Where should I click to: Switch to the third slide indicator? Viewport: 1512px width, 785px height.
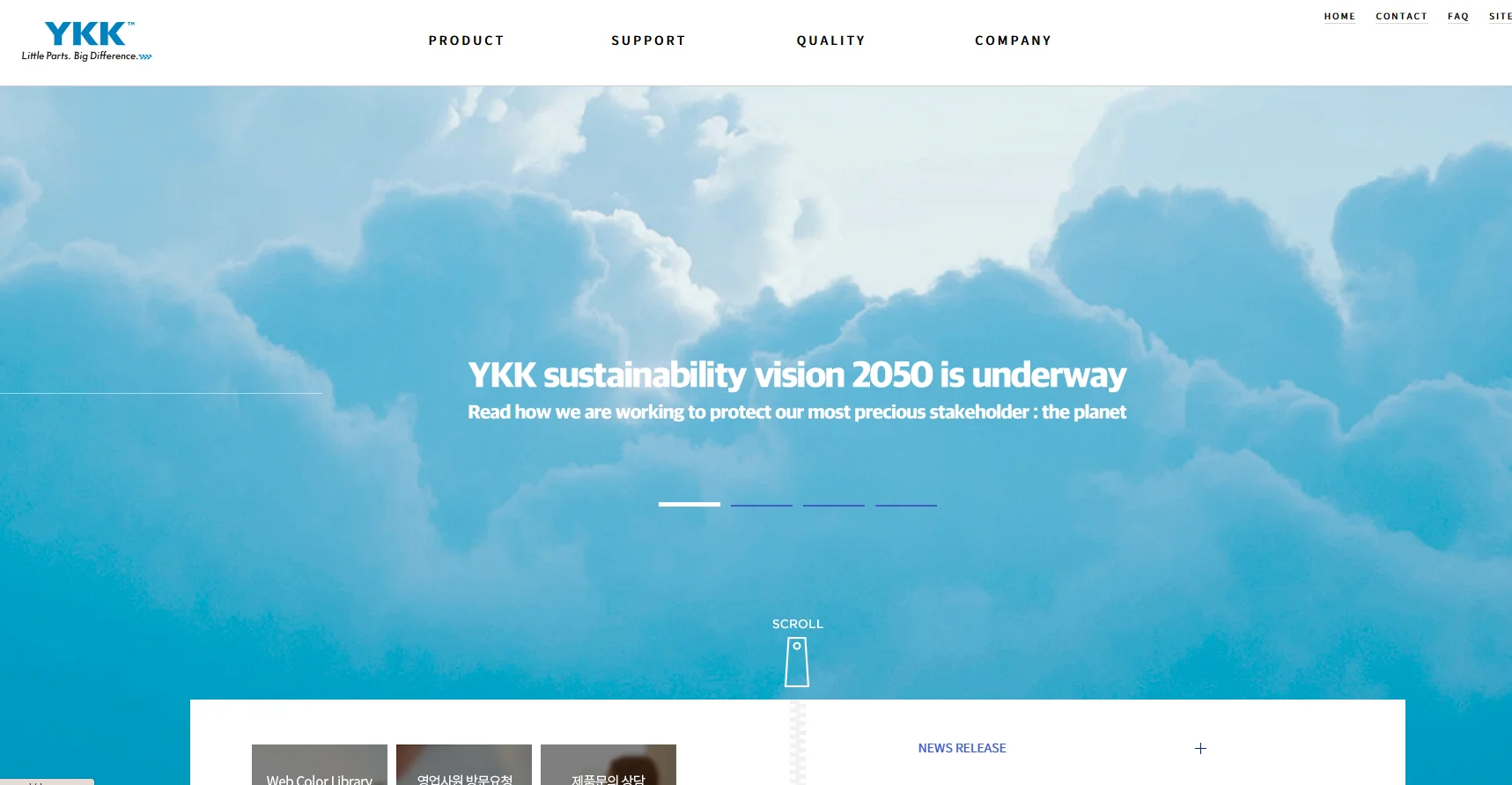click(834, 505)
